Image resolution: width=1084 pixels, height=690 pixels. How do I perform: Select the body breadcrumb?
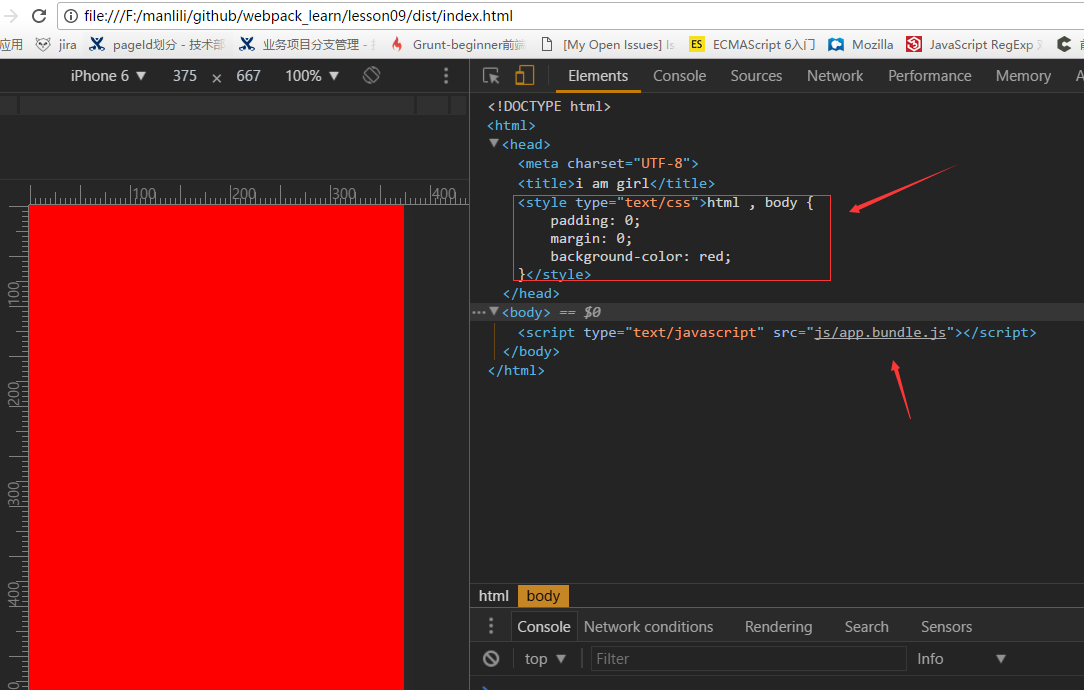click(x=543, y=595)
